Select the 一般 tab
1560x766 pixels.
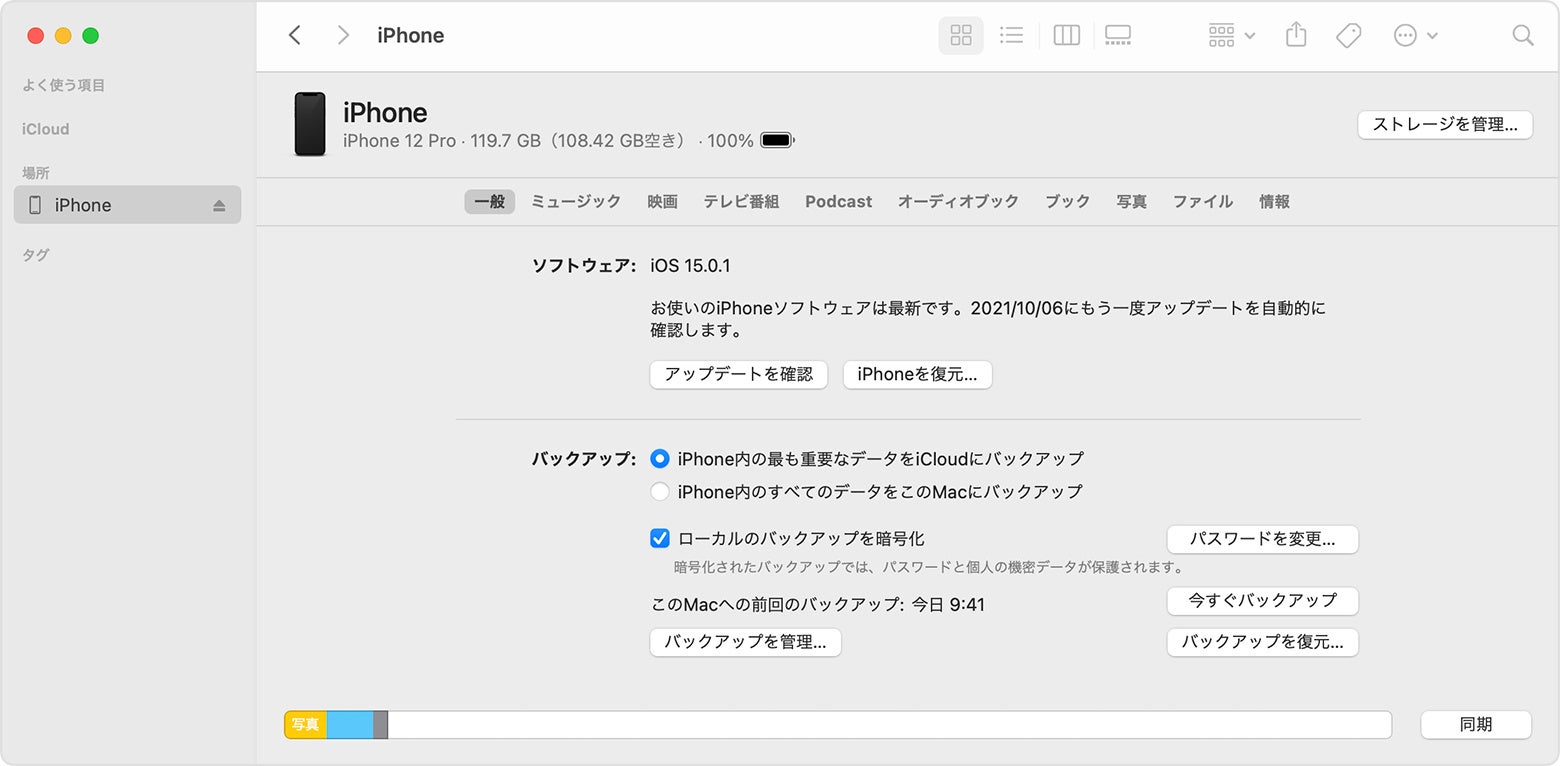(489, 202)
